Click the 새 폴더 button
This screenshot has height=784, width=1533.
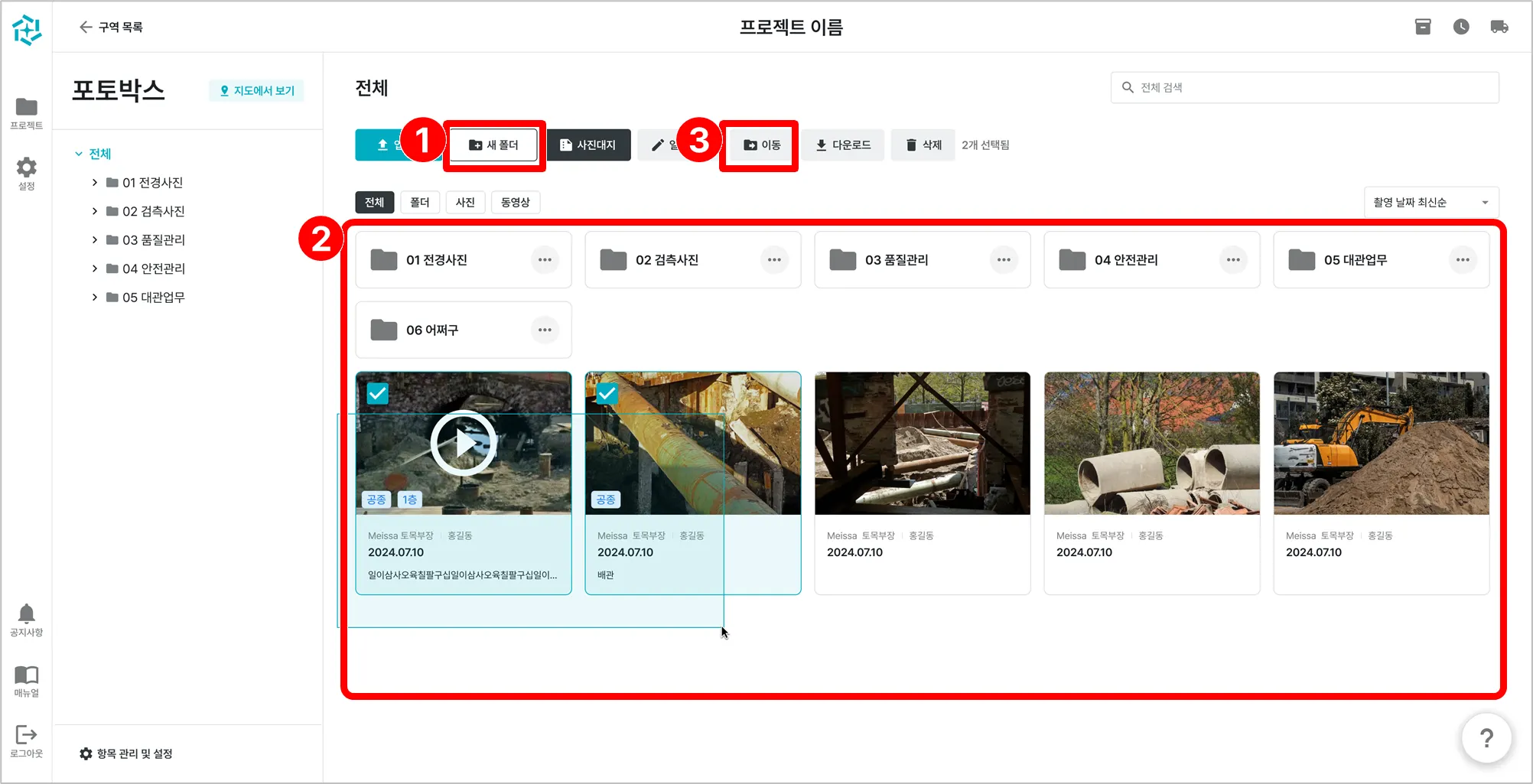click(493, 145)
